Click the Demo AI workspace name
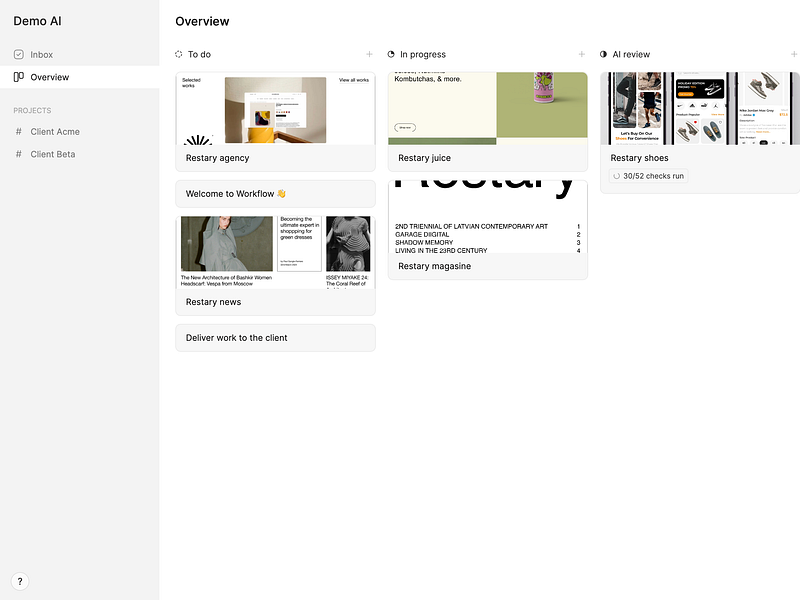Image resolution: width=800 pixels, height=600 pixels. tap(37, 21)
